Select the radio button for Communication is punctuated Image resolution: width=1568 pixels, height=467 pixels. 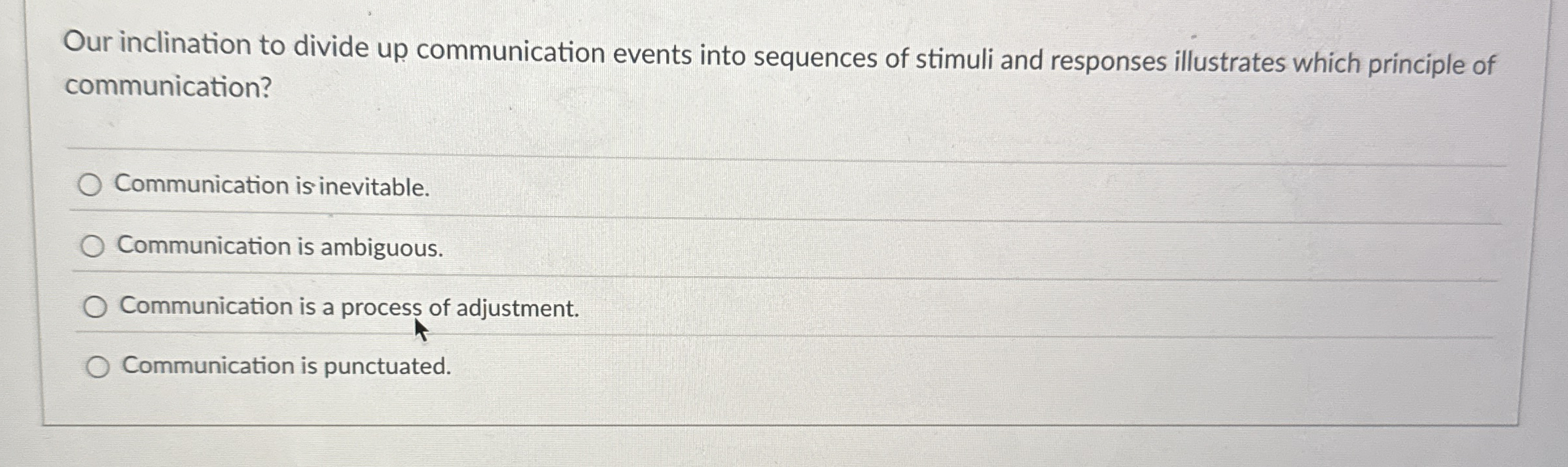98,366
